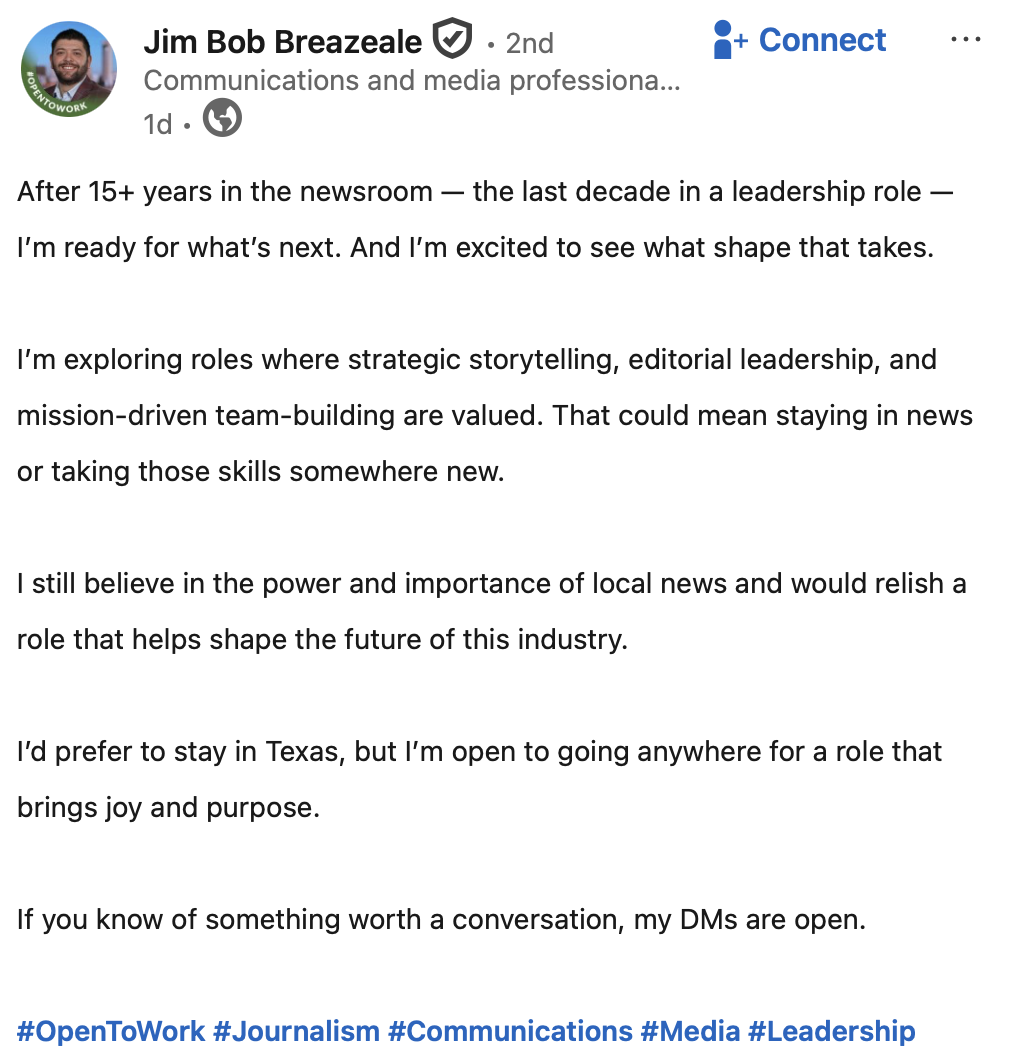This screenshot has width=1024, height=1060.
Task: Click the globe public visibility icon
Action: click(x=222, y=121)
